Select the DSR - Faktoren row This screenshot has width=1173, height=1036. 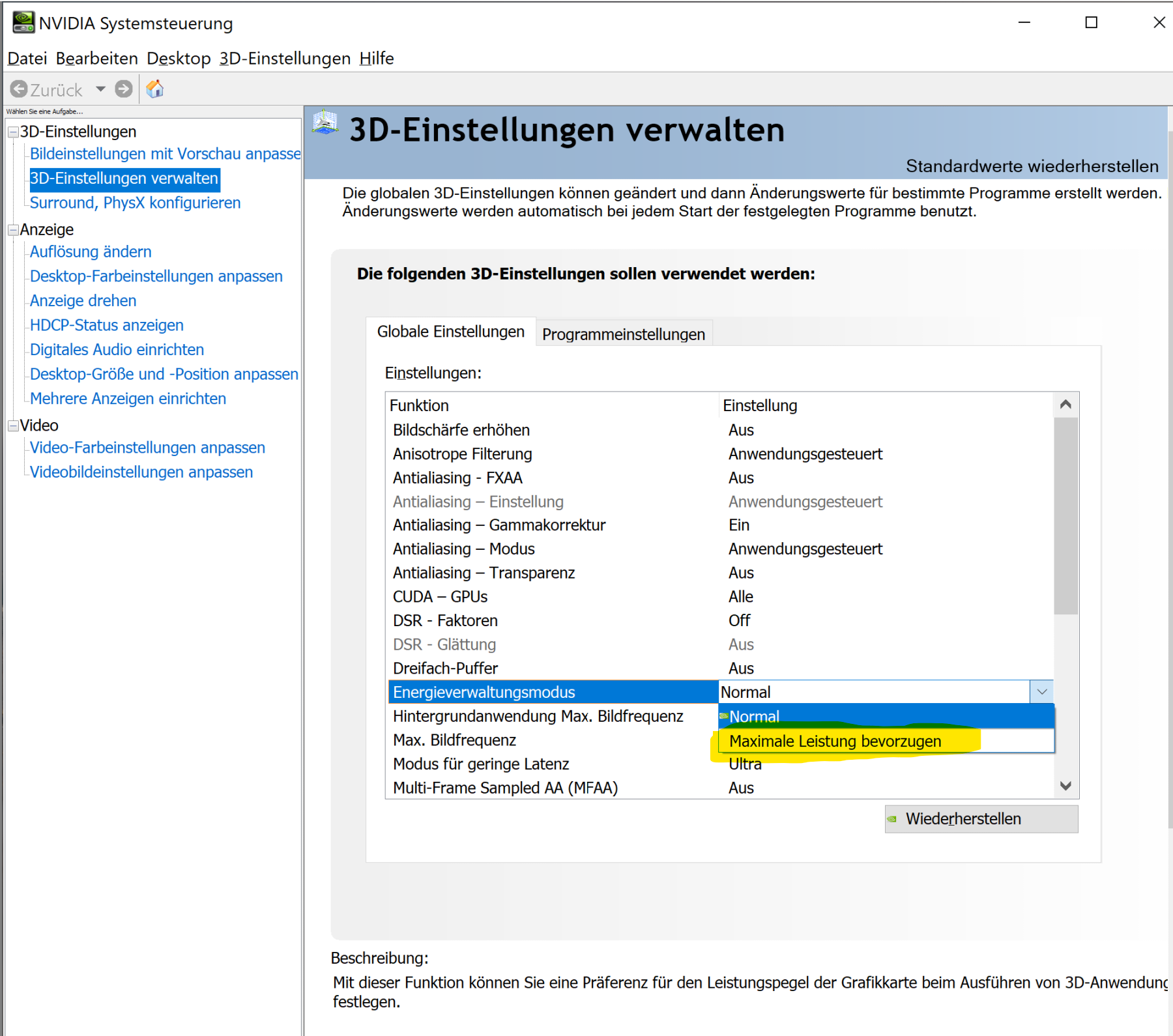[720, 620]
